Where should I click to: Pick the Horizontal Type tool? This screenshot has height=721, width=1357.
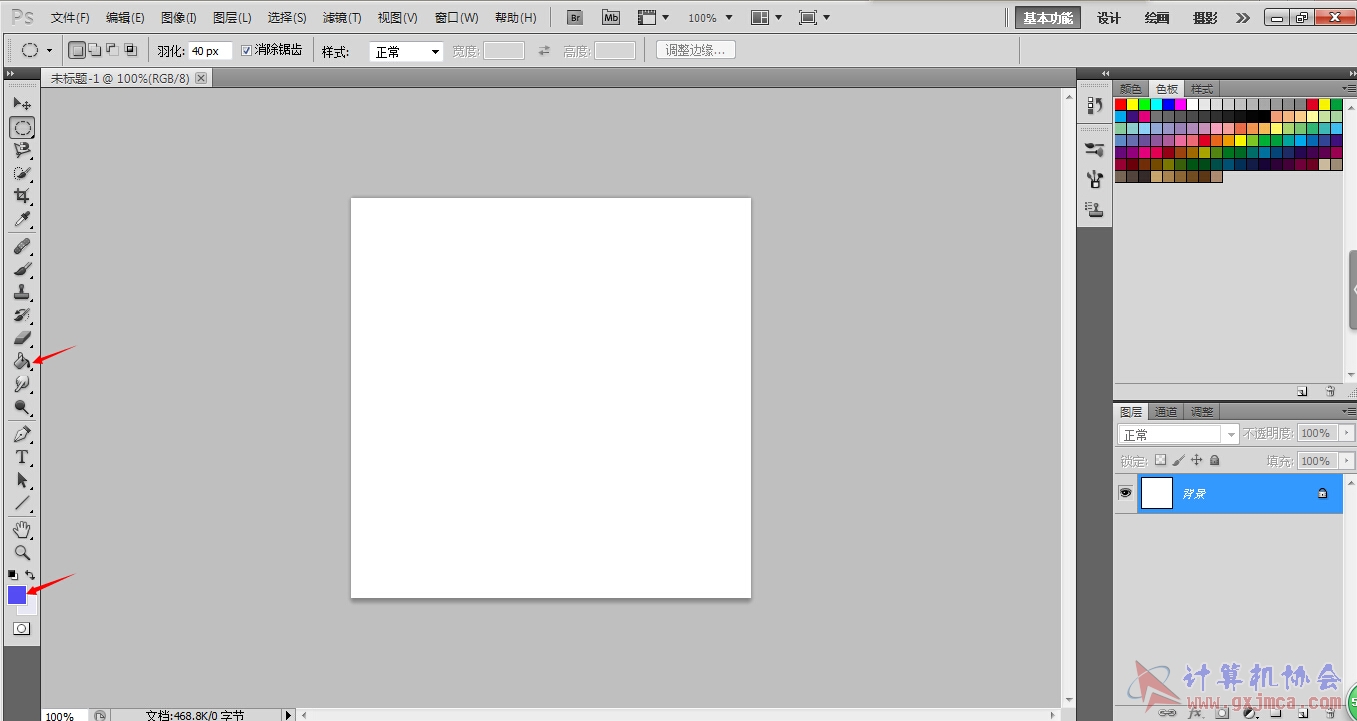(x=22, y=457)
